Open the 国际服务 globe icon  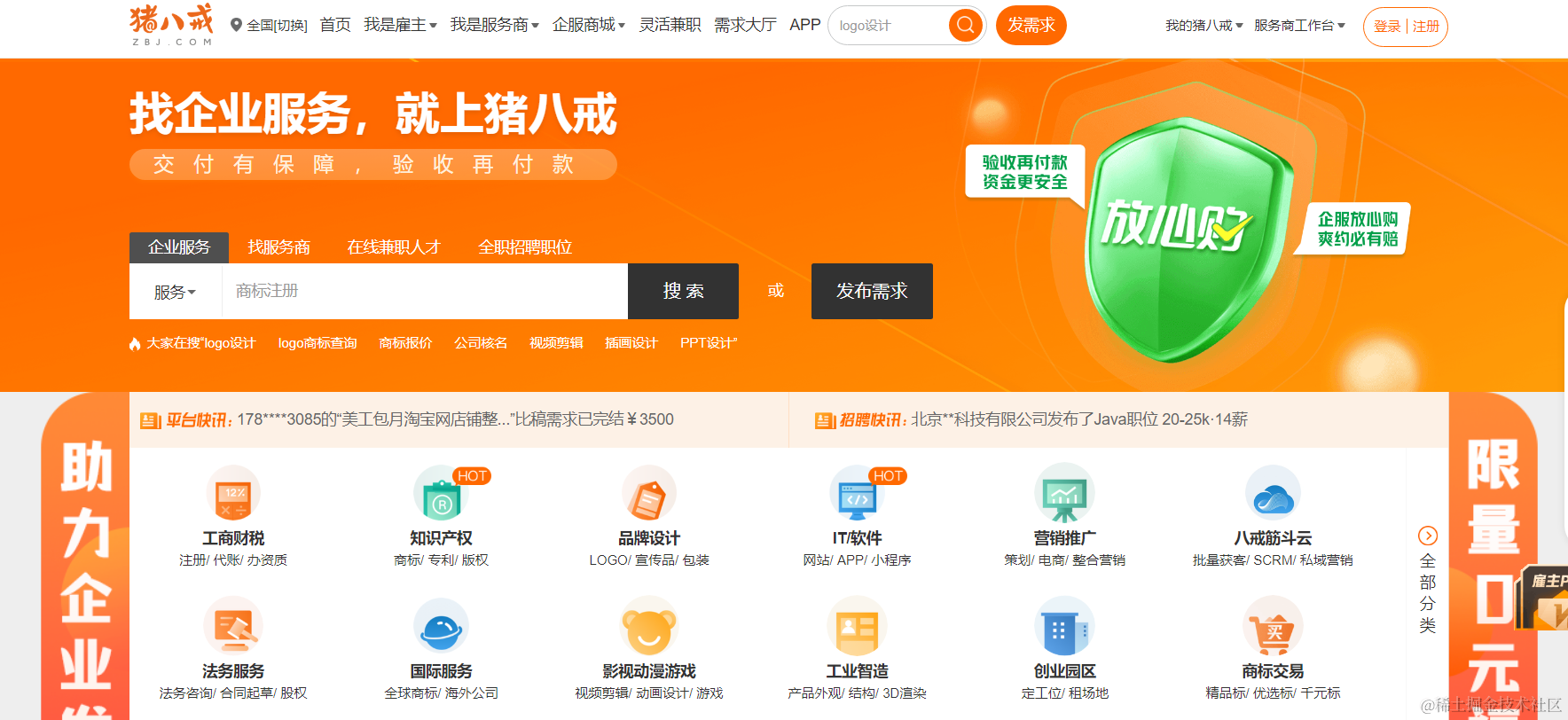tap(442, 625)
